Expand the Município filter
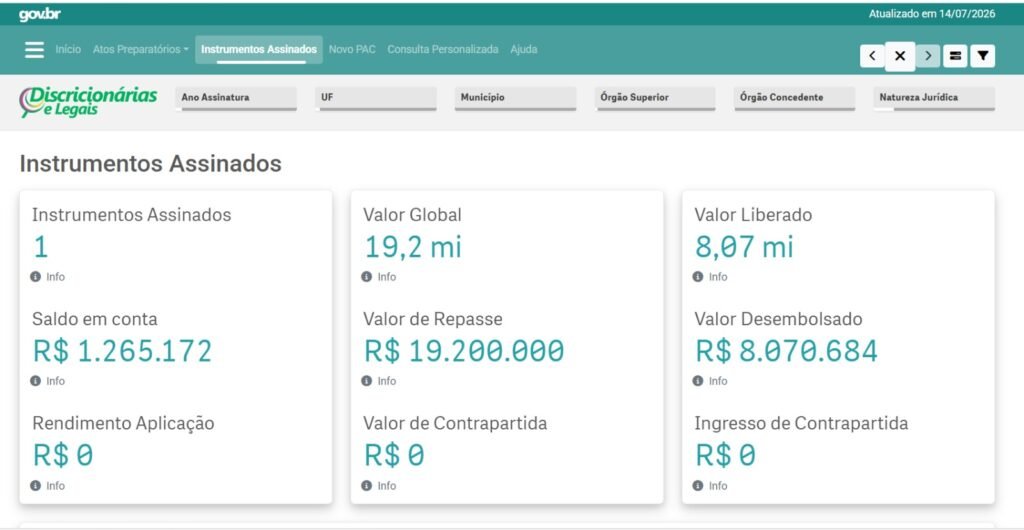Image resolution: width=1024 pixels, height=530 pixels. click(x=515, y=98)
